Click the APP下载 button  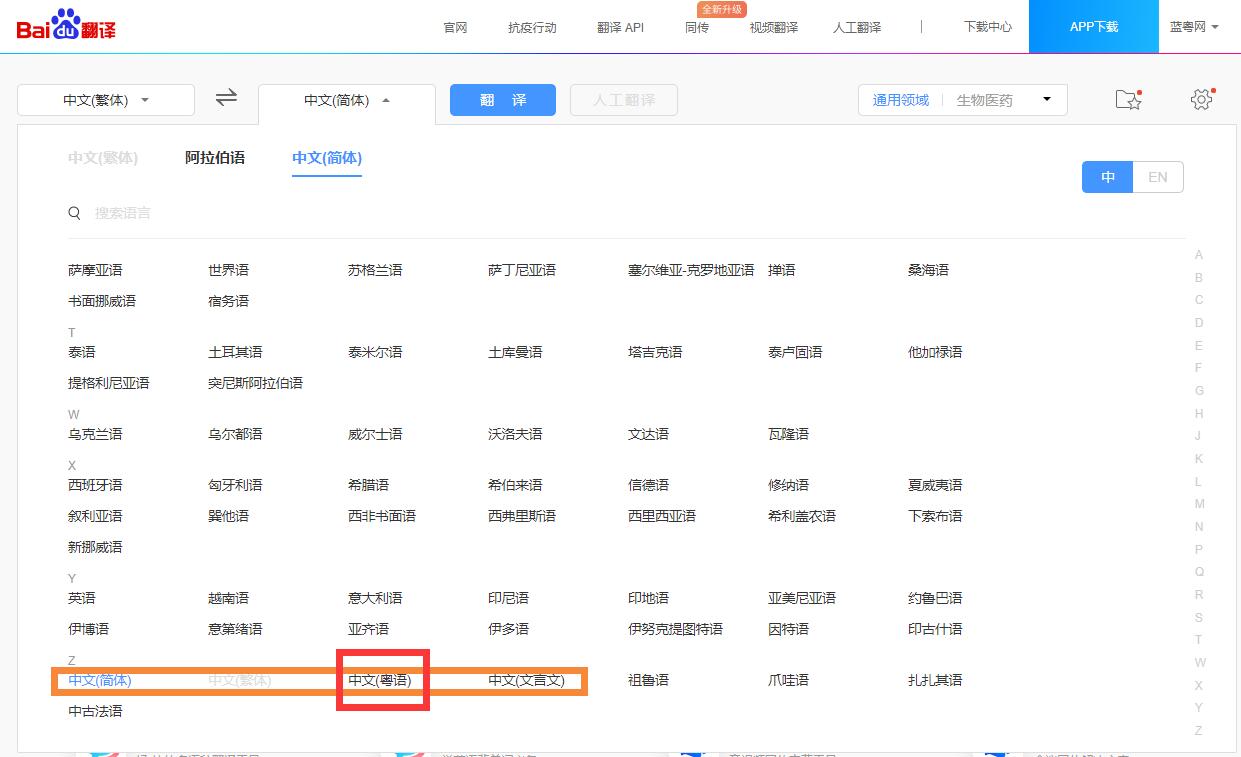pos(1094,27)
